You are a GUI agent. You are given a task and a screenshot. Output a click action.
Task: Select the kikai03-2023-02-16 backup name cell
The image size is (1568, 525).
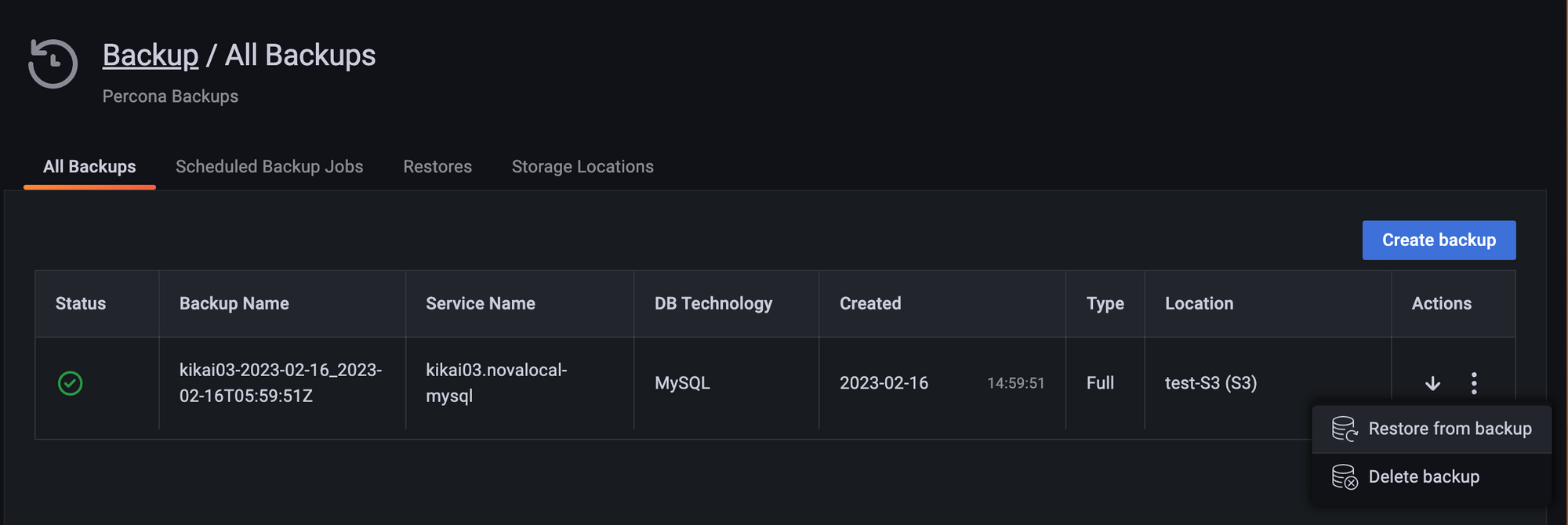click(x=281, y=382)
